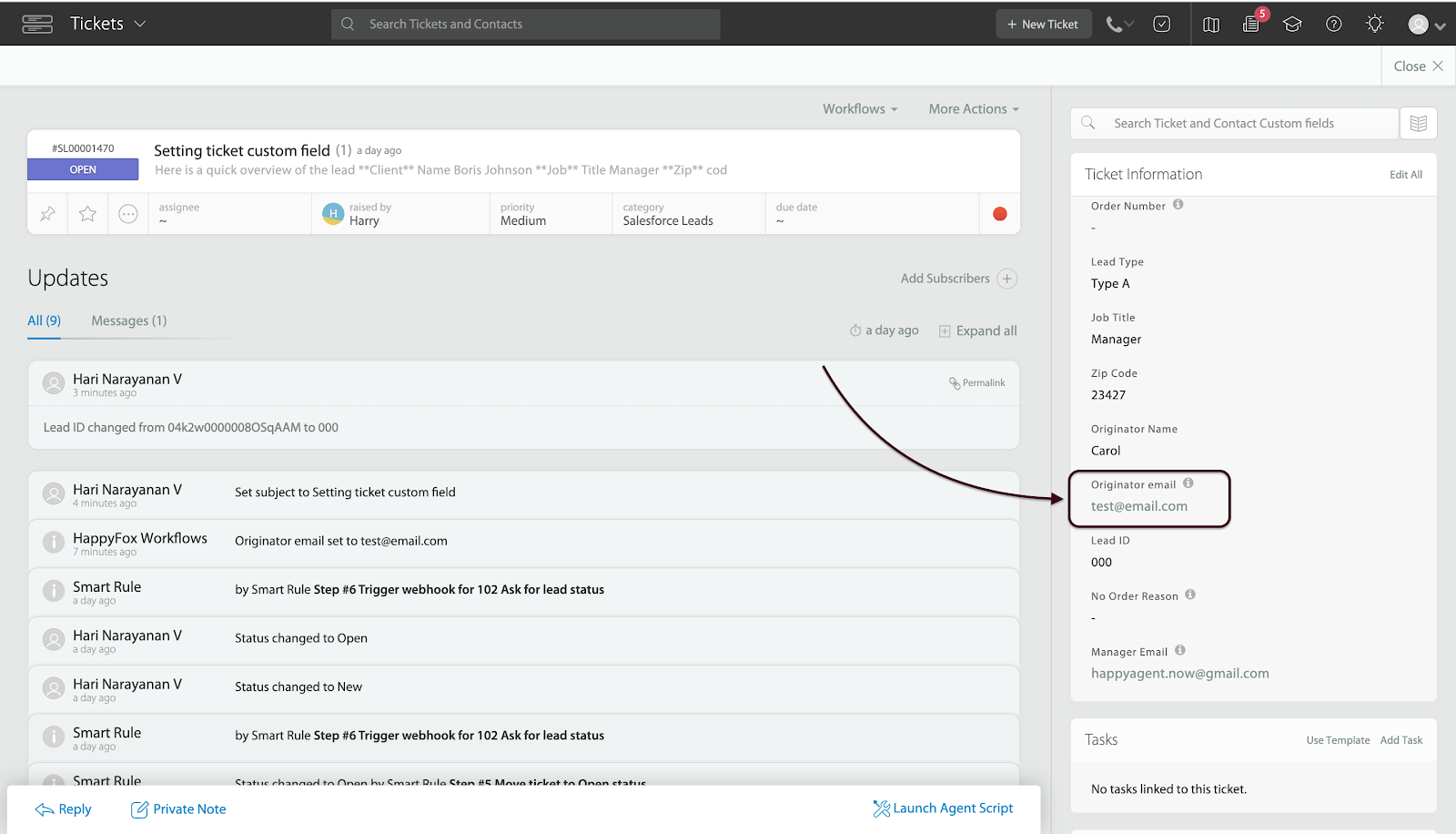Click Use Template in Tasks
Image resolution: width=1456 pixels, height=834 pixels.
[x=1338, y=740]
